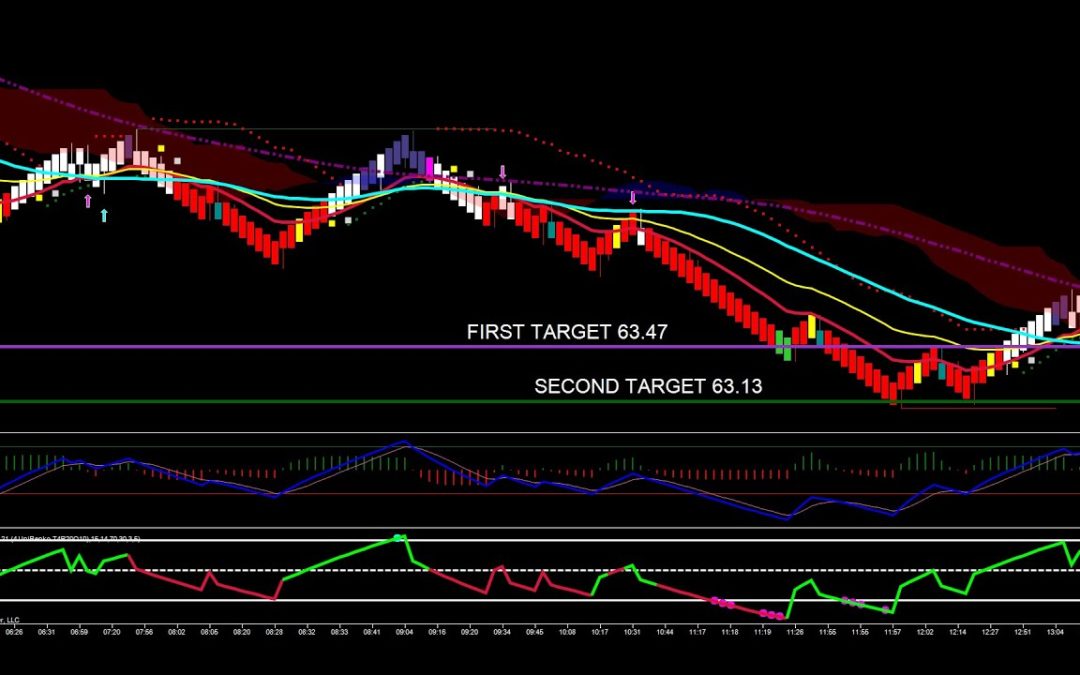Click the 09:04 time axis label

tap(405, 632)
